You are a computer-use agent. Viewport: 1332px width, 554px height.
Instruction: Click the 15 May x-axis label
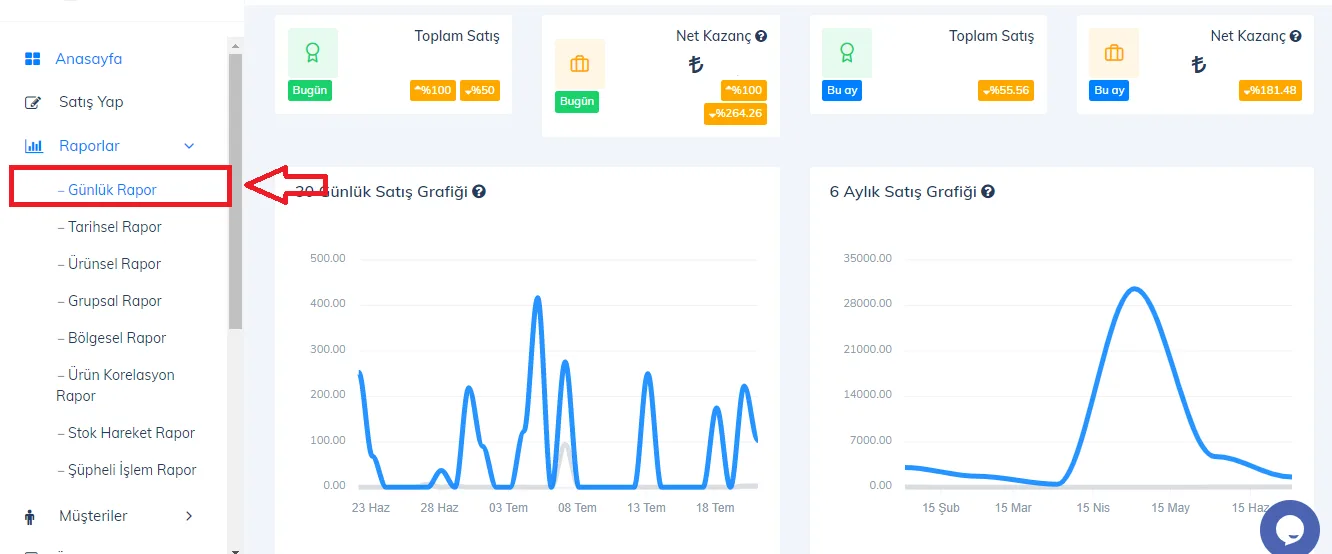tap(1170, 508)
